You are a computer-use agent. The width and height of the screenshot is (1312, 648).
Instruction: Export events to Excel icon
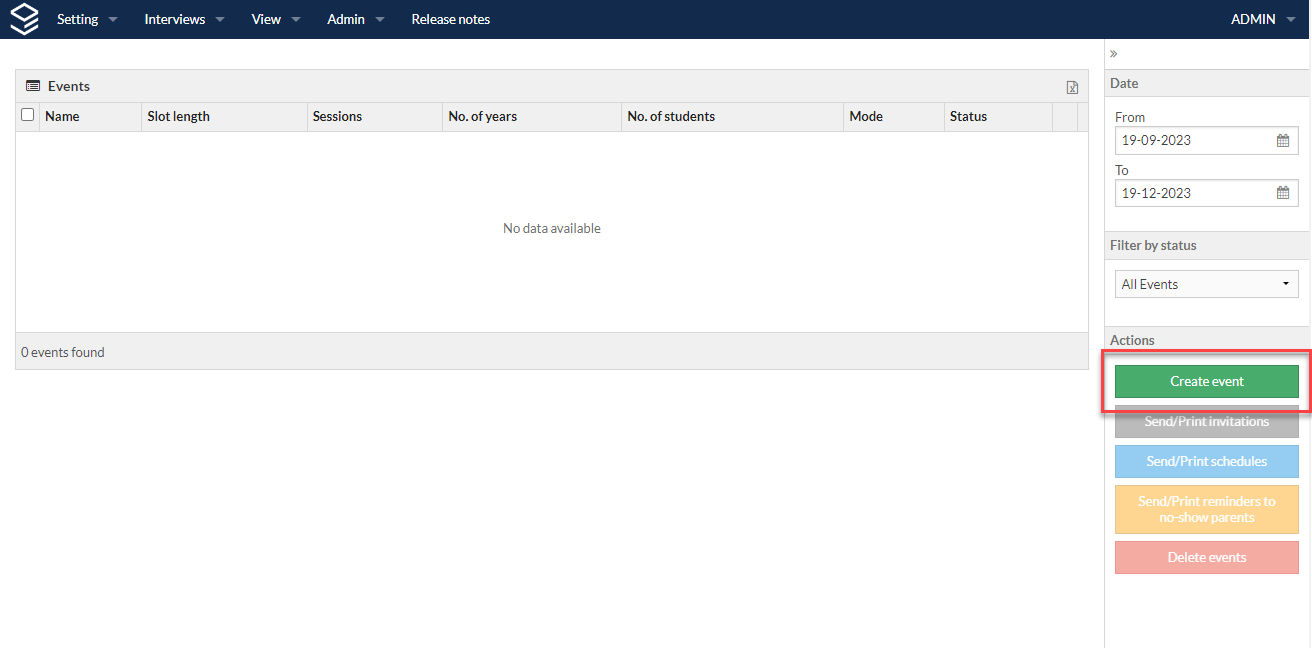tap(1072, 87)
